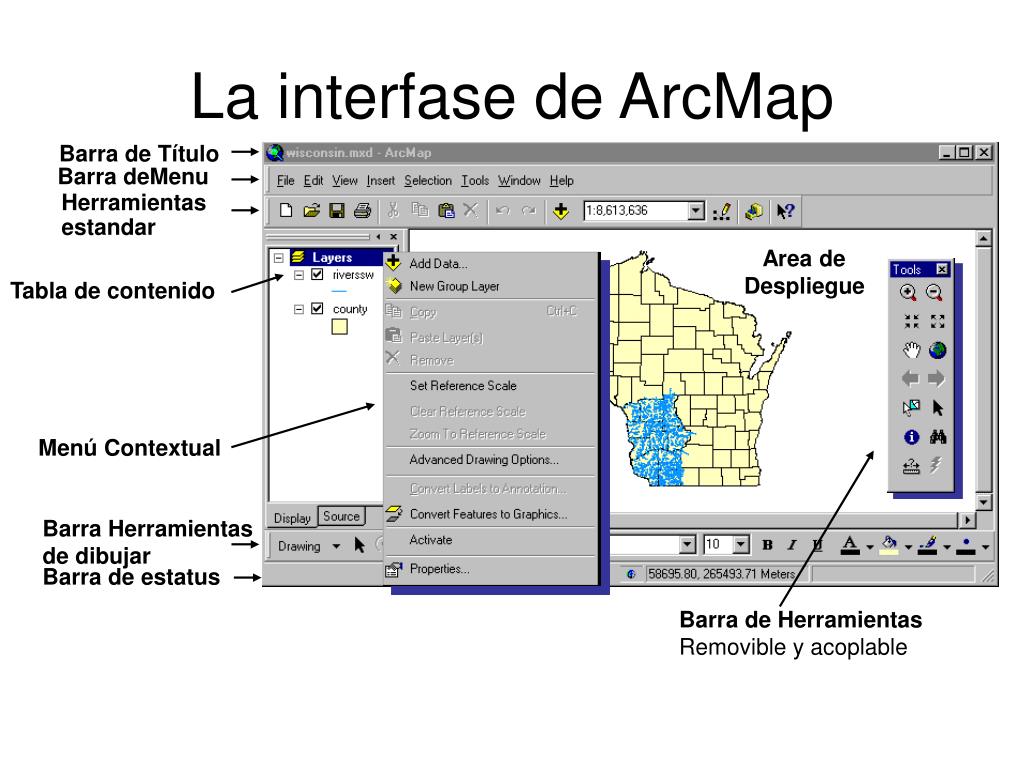
Task: Launch ArcCatalog from the toolbar icon
Action: click(x=754, y=211)
